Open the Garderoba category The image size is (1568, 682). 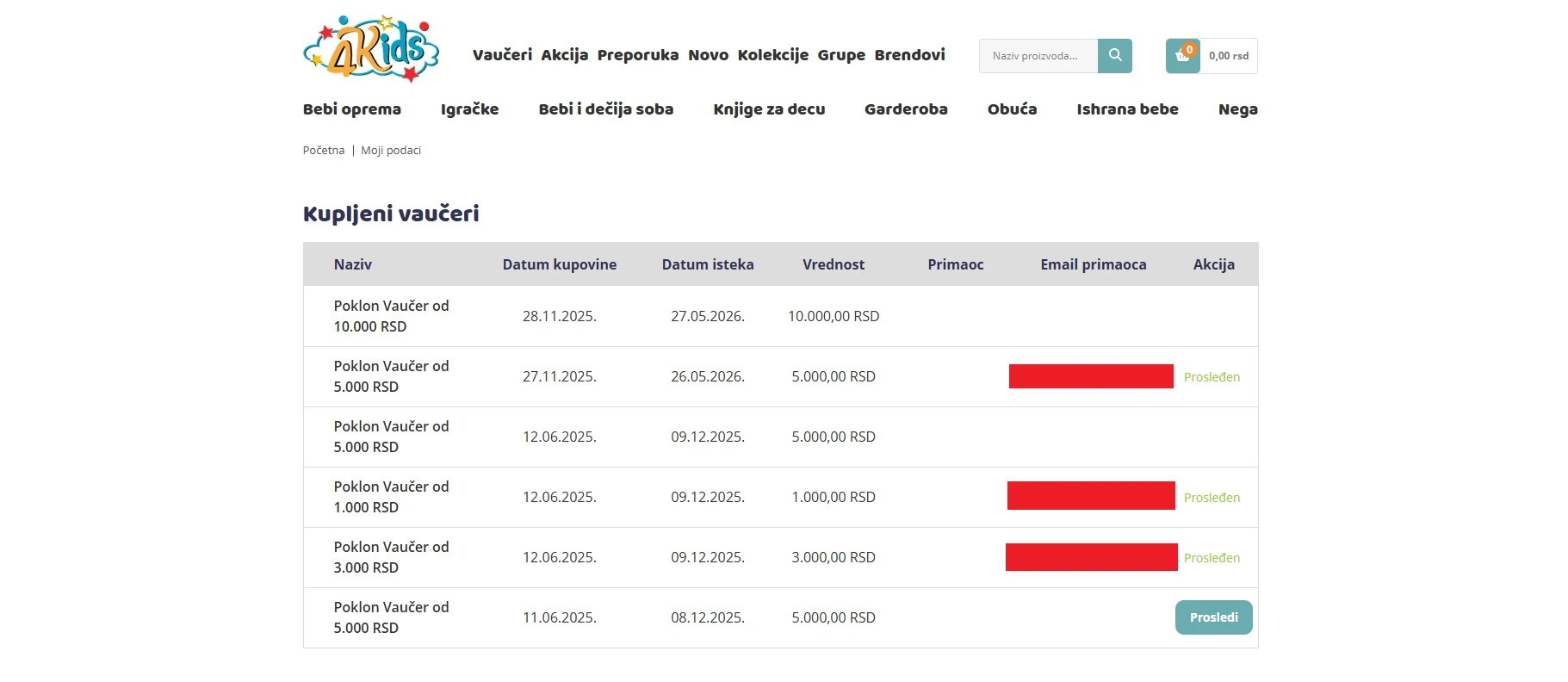[906, 109]
